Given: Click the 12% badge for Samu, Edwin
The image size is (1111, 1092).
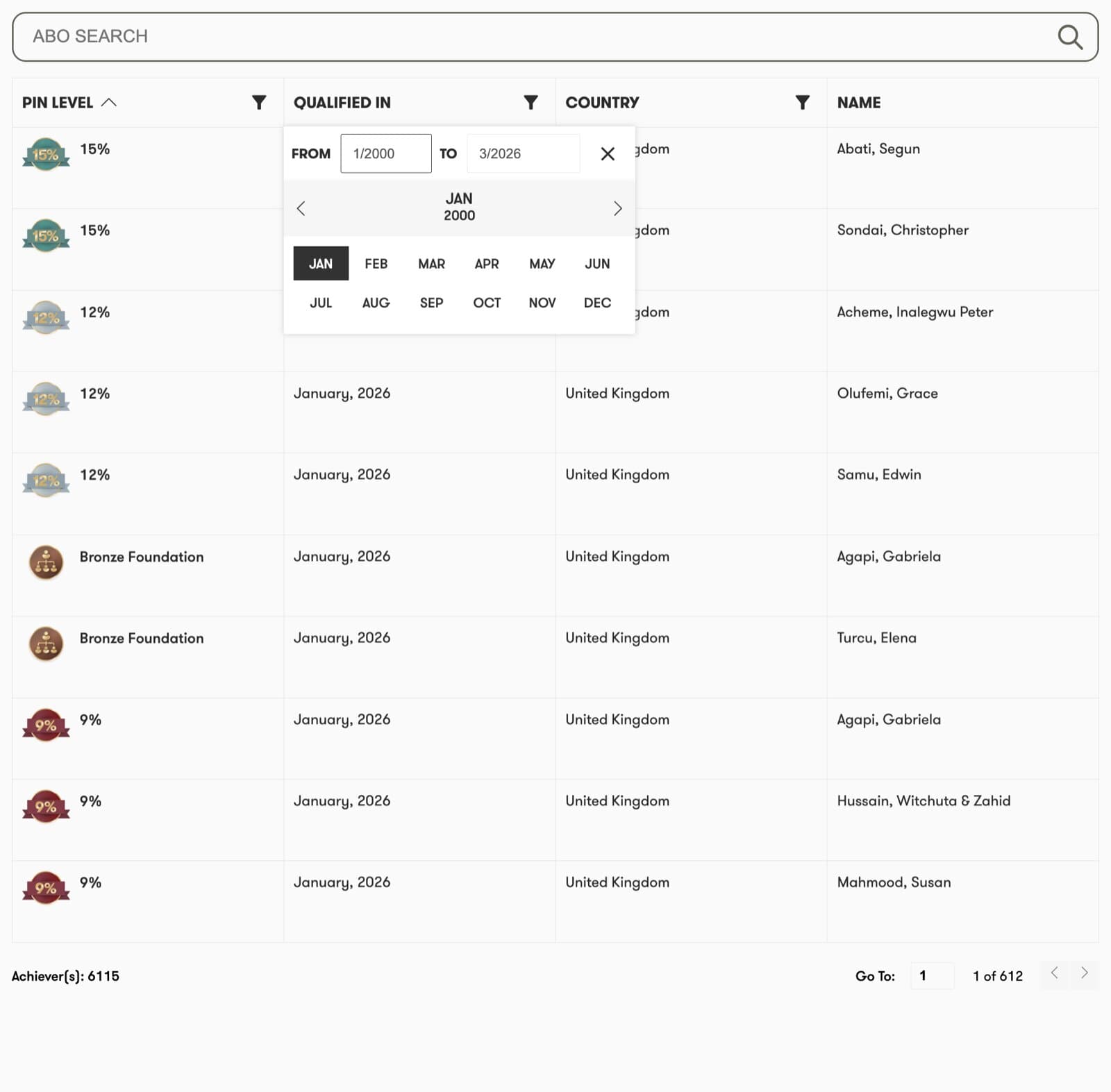Looking at the screenshot, I should (x=46, y=480).
